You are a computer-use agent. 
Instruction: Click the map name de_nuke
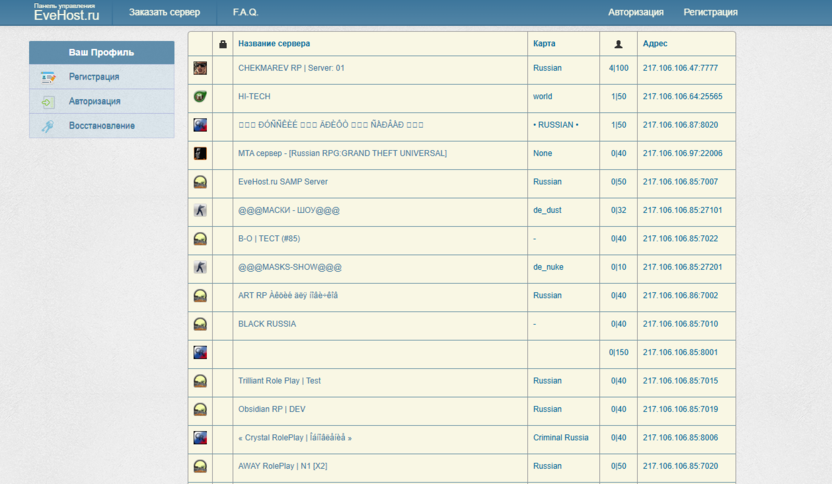(x=548, y=267)
